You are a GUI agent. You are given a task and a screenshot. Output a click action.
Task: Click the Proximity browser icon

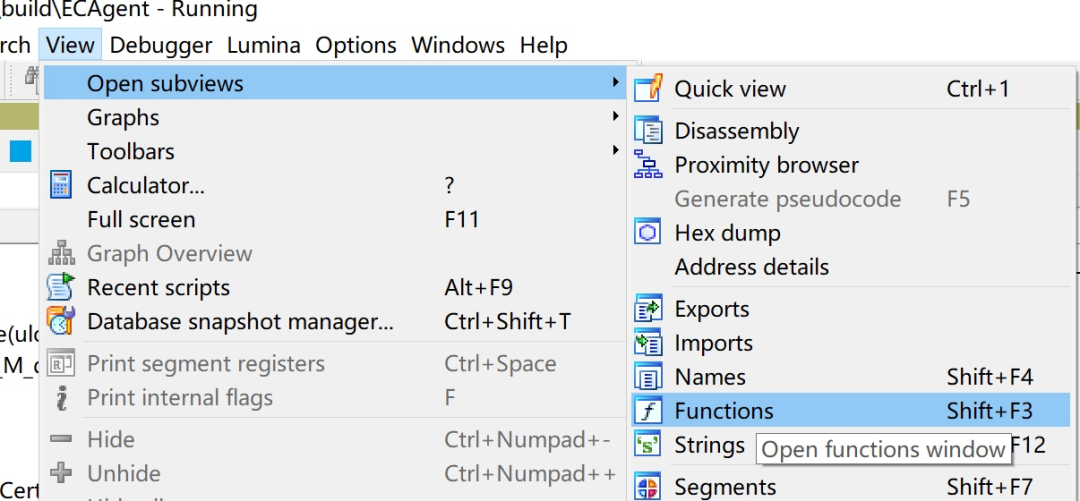pos(649,165)
